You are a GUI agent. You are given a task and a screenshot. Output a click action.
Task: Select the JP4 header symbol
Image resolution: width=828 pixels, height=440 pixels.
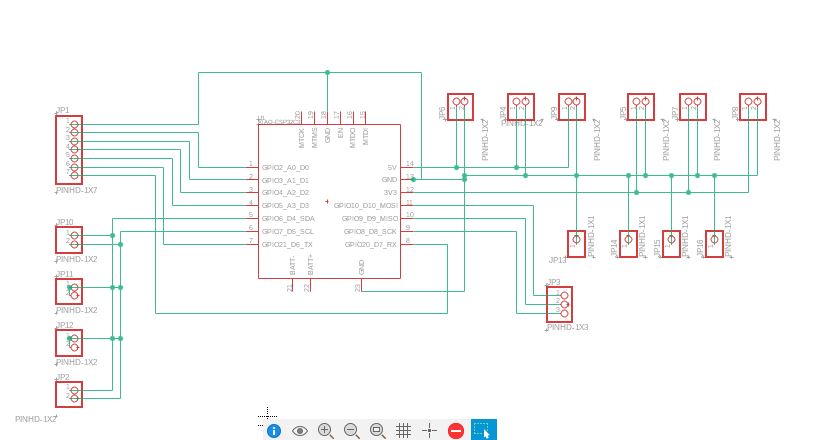[x=521, y=107]
